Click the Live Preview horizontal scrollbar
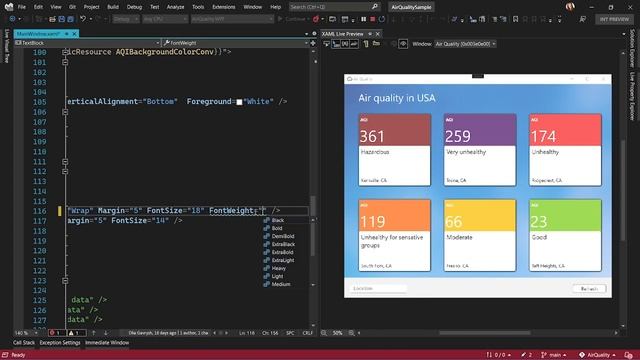 [x=484, y=333]
